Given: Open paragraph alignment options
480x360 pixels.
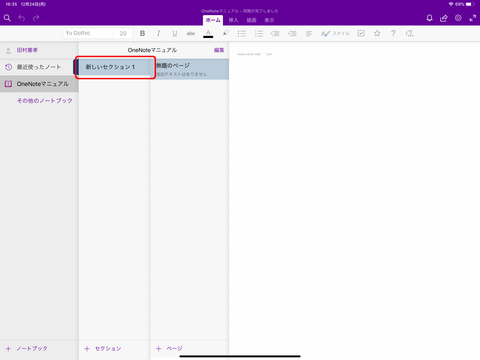Looking at the screenshot, I should coord(309,33).
